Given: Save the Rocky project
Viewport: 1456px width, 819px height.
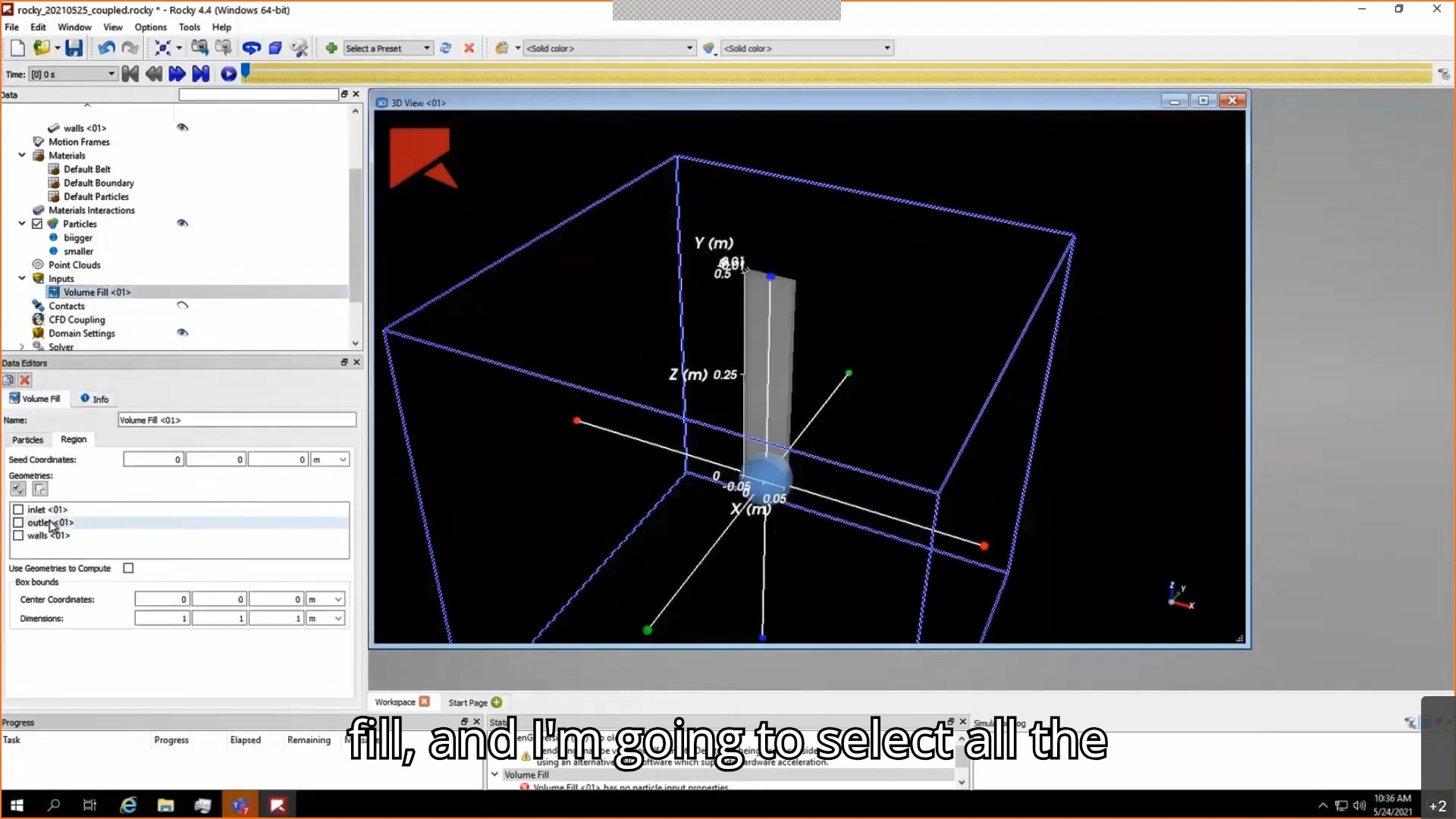Looking at the screenshot, I should tap(74, 48).
